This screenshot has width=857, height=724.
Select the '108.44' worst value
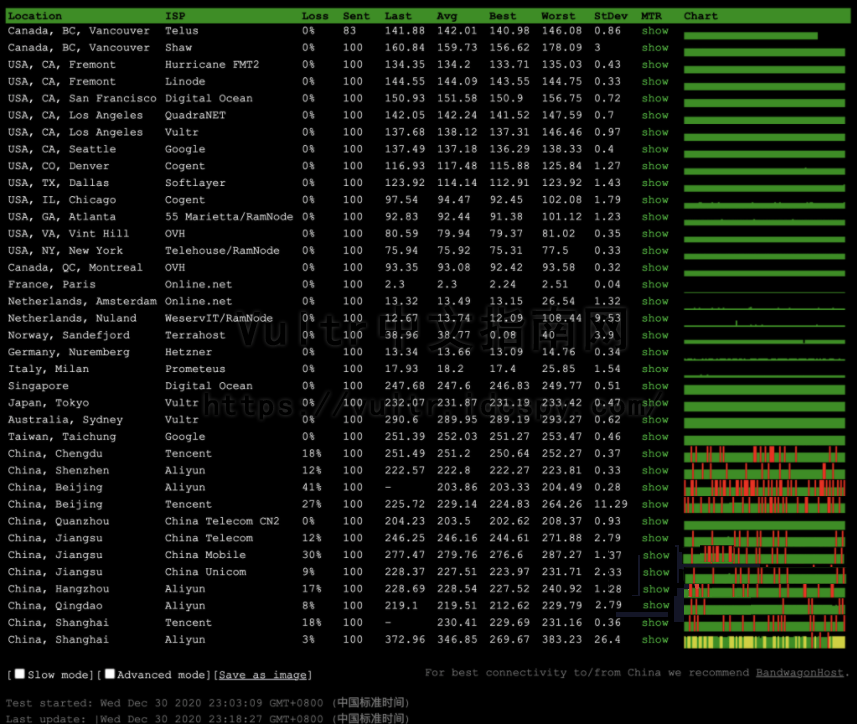pyautogui.click(x=561, y=318)
